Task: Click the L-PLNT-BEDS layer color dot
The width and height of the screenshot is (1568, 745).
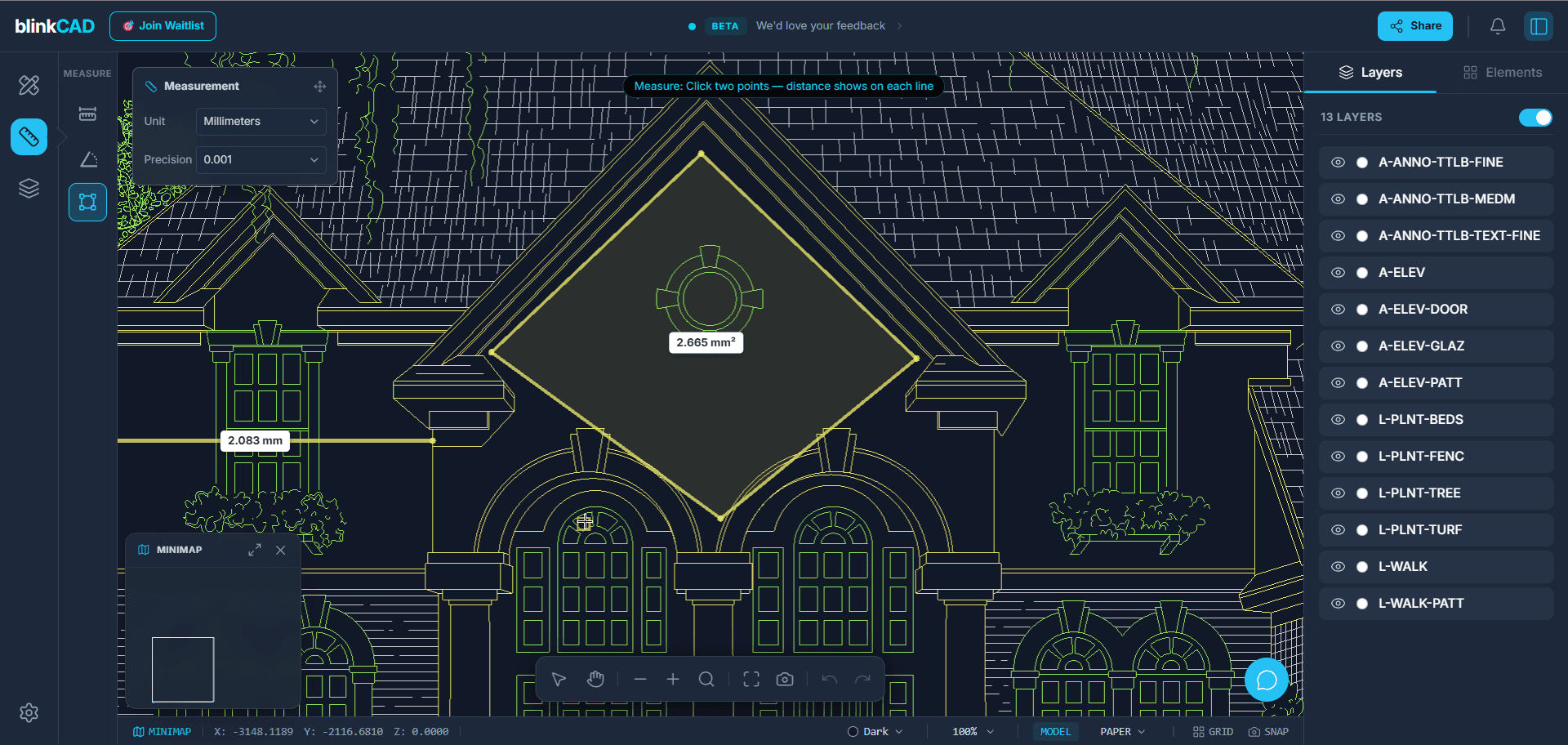Action: pyautogui.click(x=1362, y=420)
